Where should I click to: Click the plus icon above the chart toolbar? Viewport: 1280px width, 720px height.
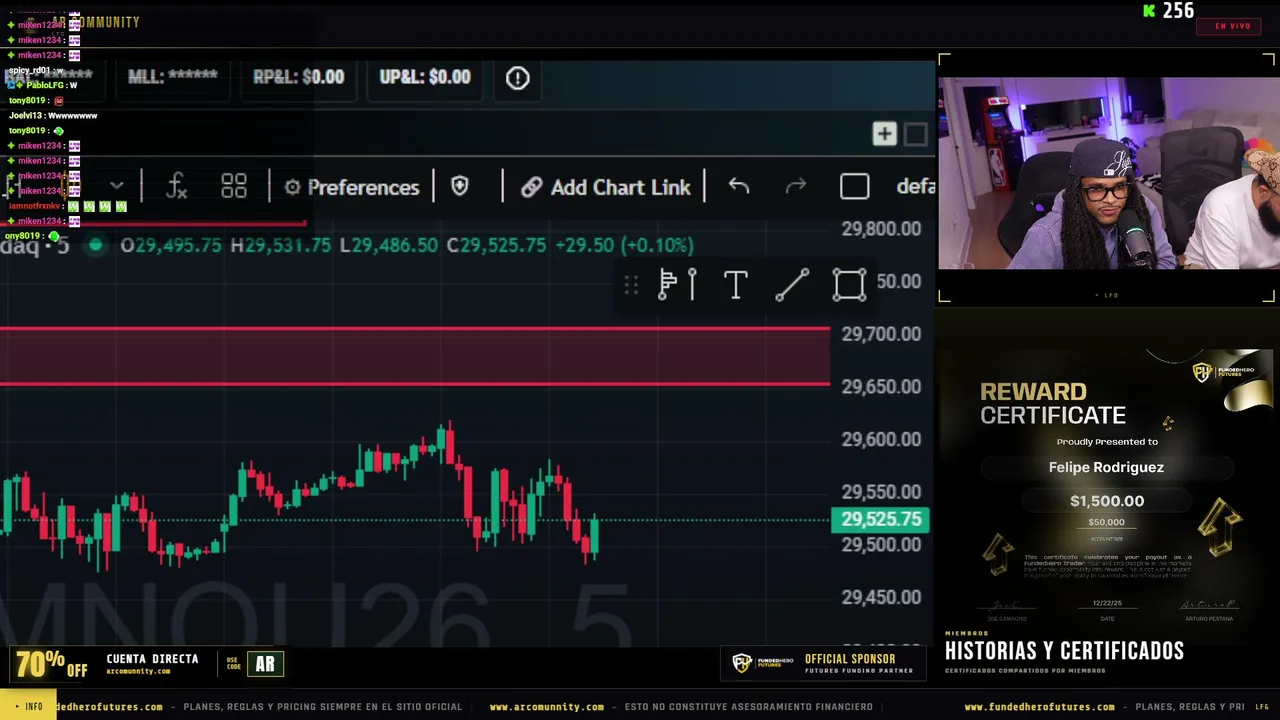884,134
